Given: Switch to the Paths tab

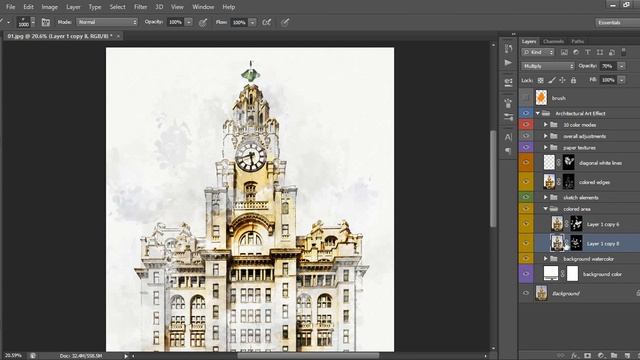Looking at the screenshot, I should coord(578,41).
